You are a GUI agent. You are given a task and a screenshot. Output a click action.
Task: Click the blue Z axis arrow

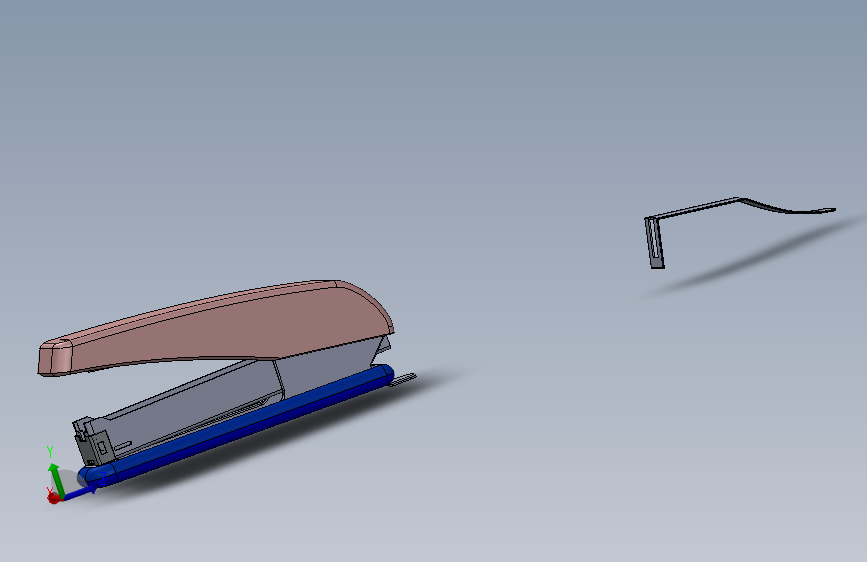click(x=82, y=492)
